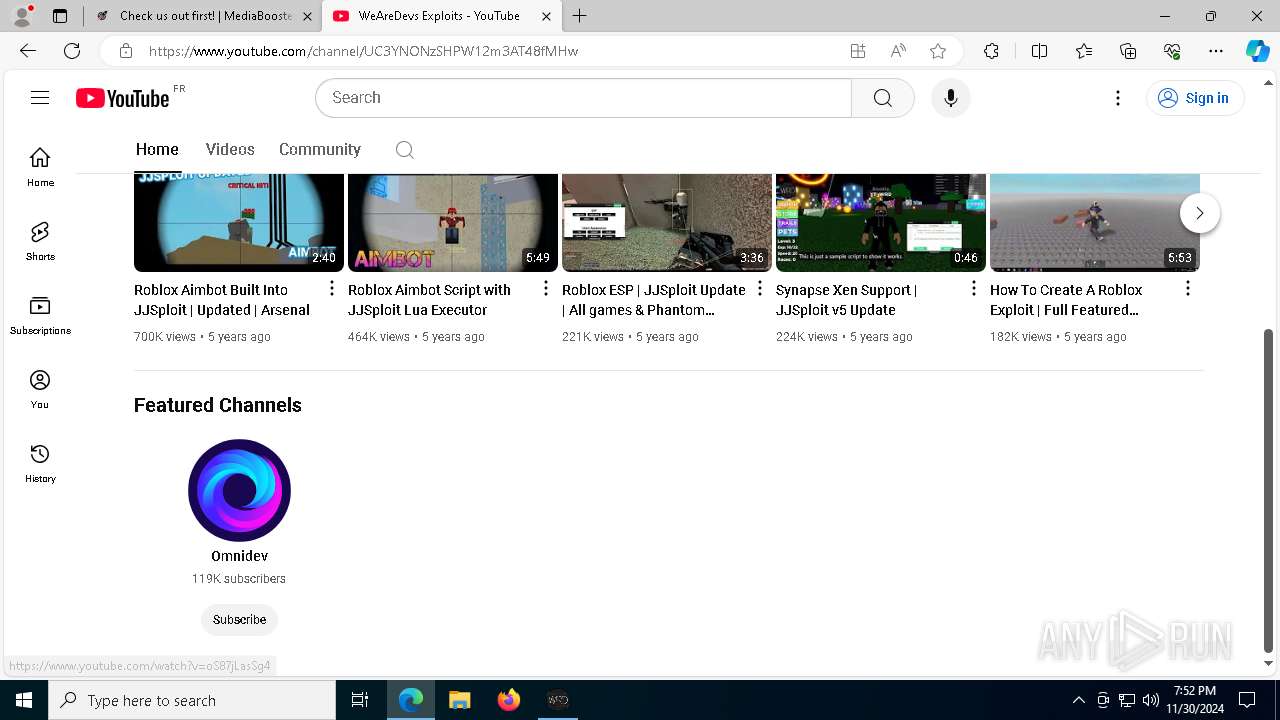Open Subscriptions in sidebar

40,315
